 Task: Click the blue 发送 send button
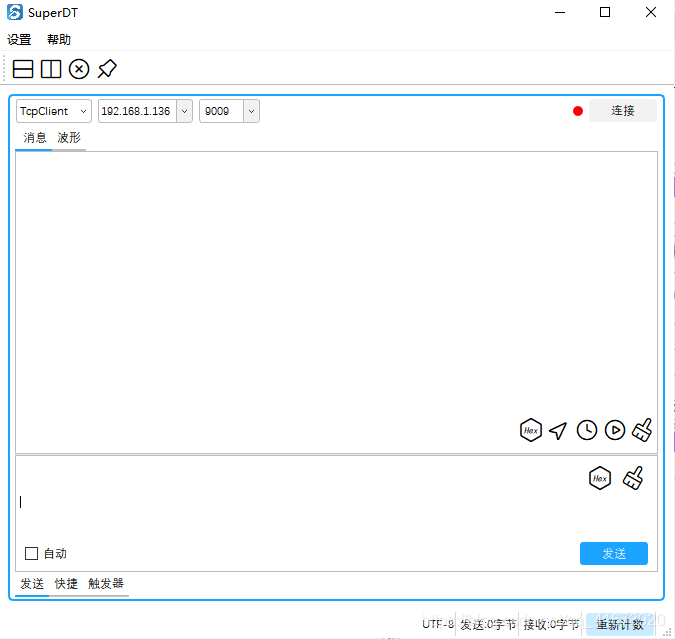[x=613, y=553]
